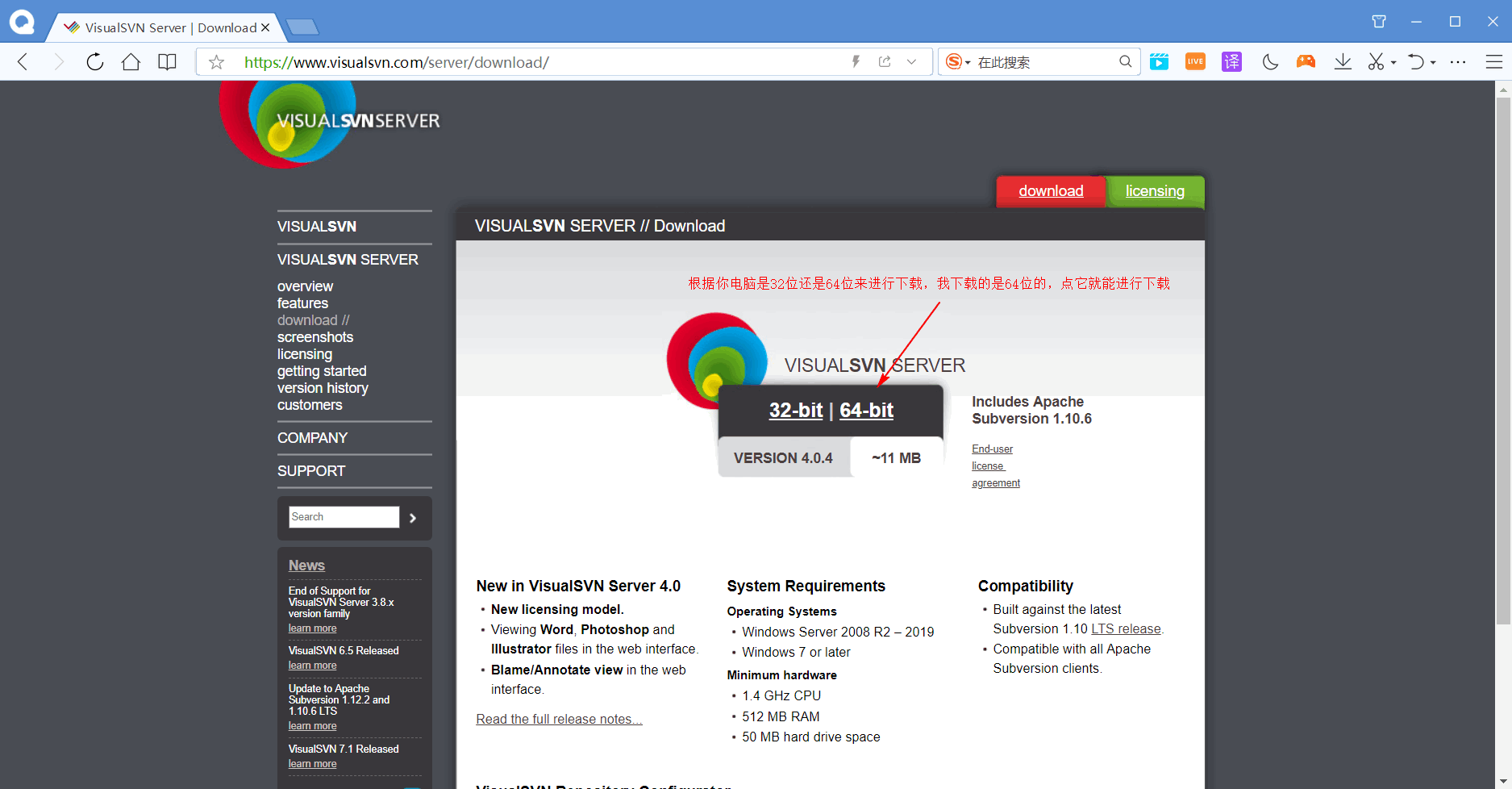Click the undo closed tab icon
Screen dimensions: 1512x789
pyautogui.click(x=1415, y=62)
